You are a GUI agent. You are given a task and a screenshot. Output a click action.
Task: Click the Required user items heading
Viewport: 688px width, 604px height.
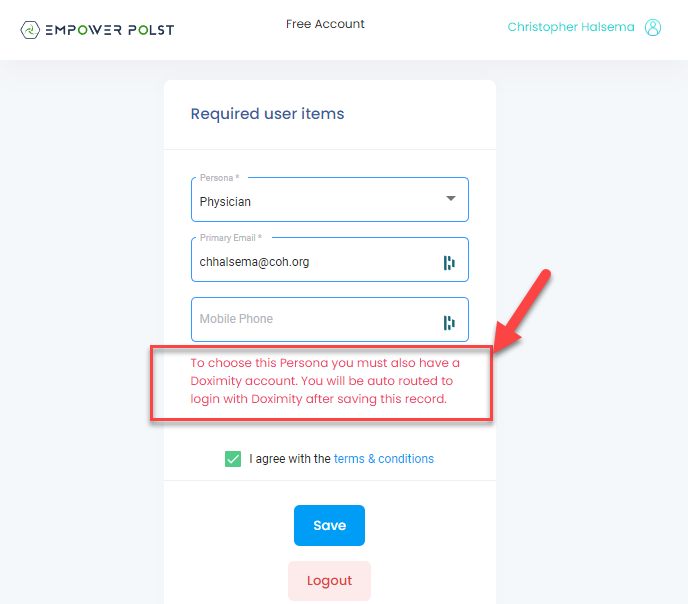click(x=267, y=114)
